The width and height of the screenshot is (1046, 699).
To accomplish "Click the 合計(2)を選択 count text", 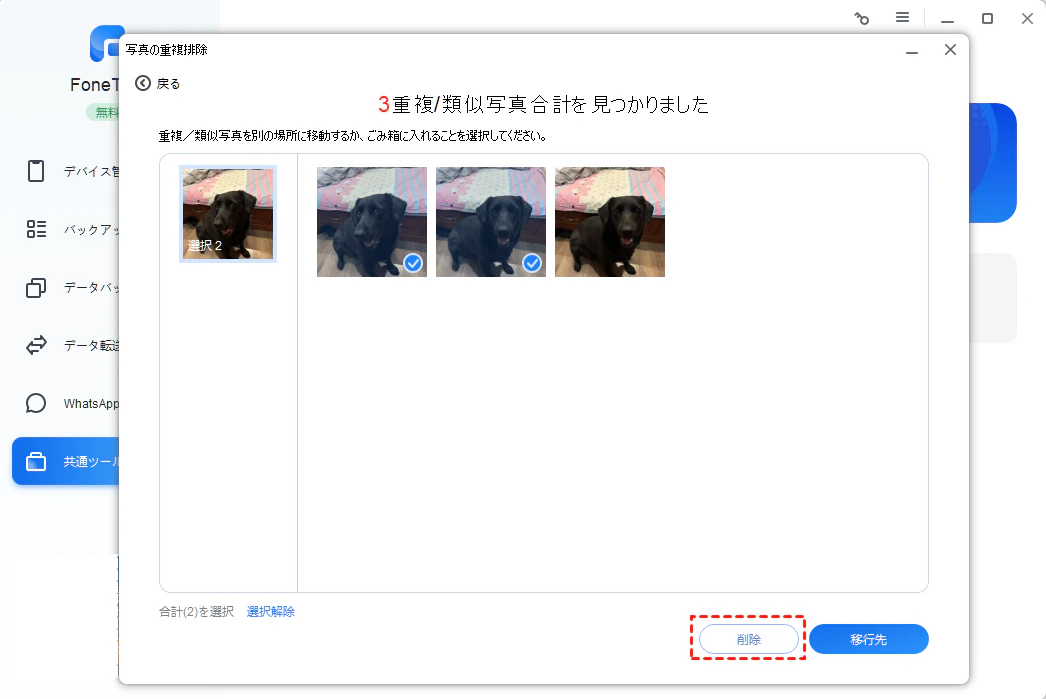I will (196, 612).
